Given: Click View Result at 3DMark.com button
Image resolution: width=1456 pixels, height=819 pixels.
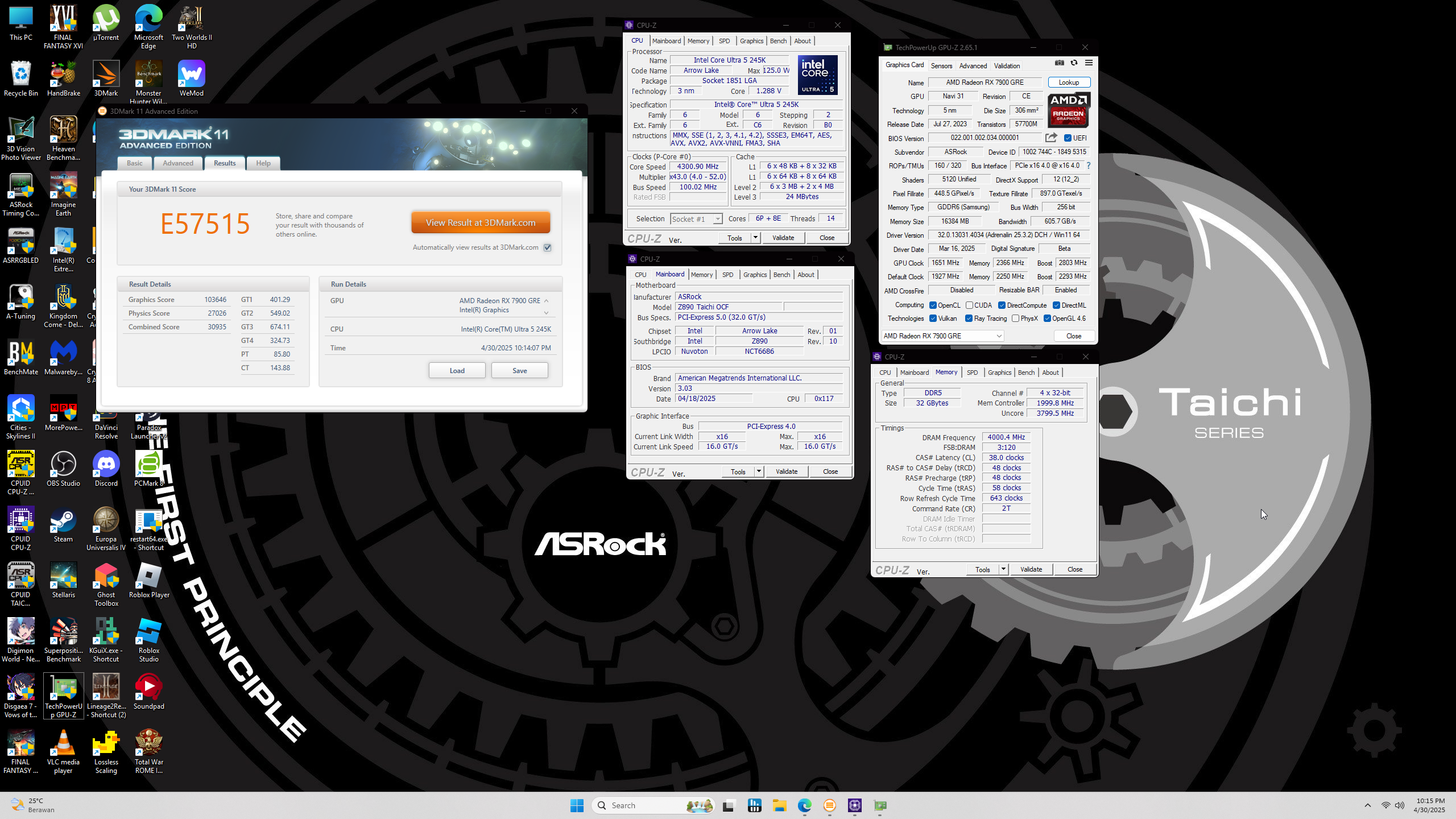Looking at the screenshot, I should [x=481, y=223].
